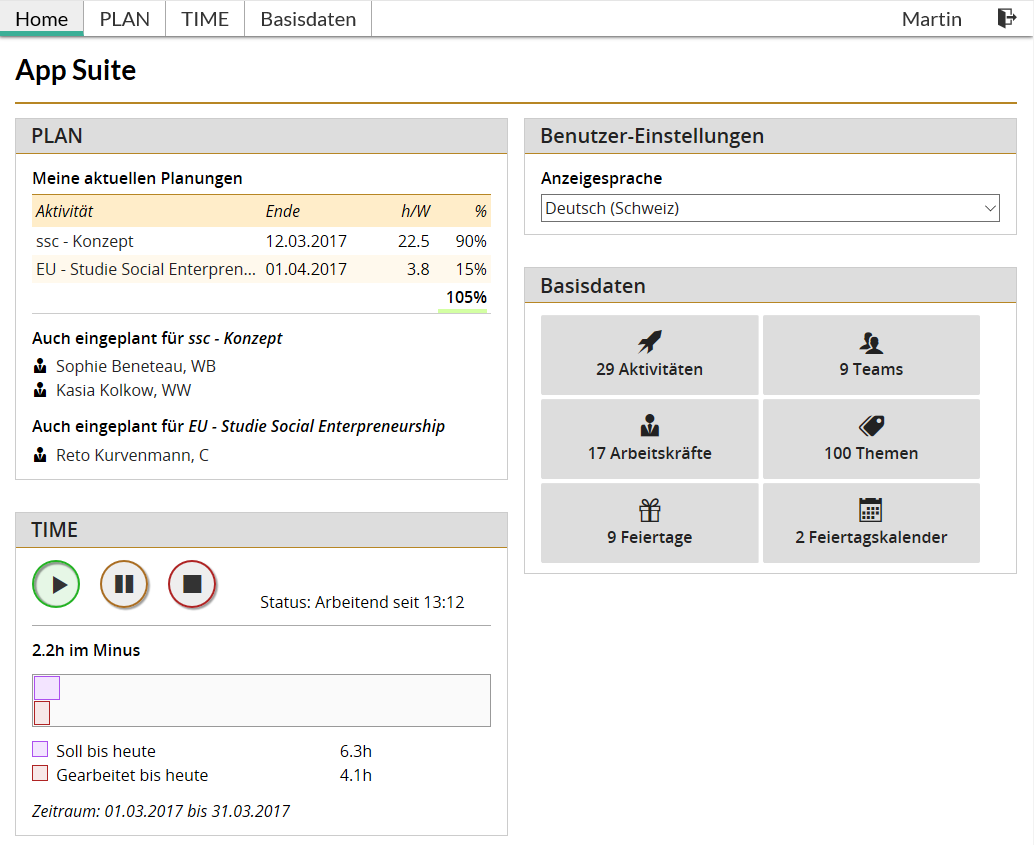Open the 2 Feiertagskalender calendar tile

click(x=871, y=523)
